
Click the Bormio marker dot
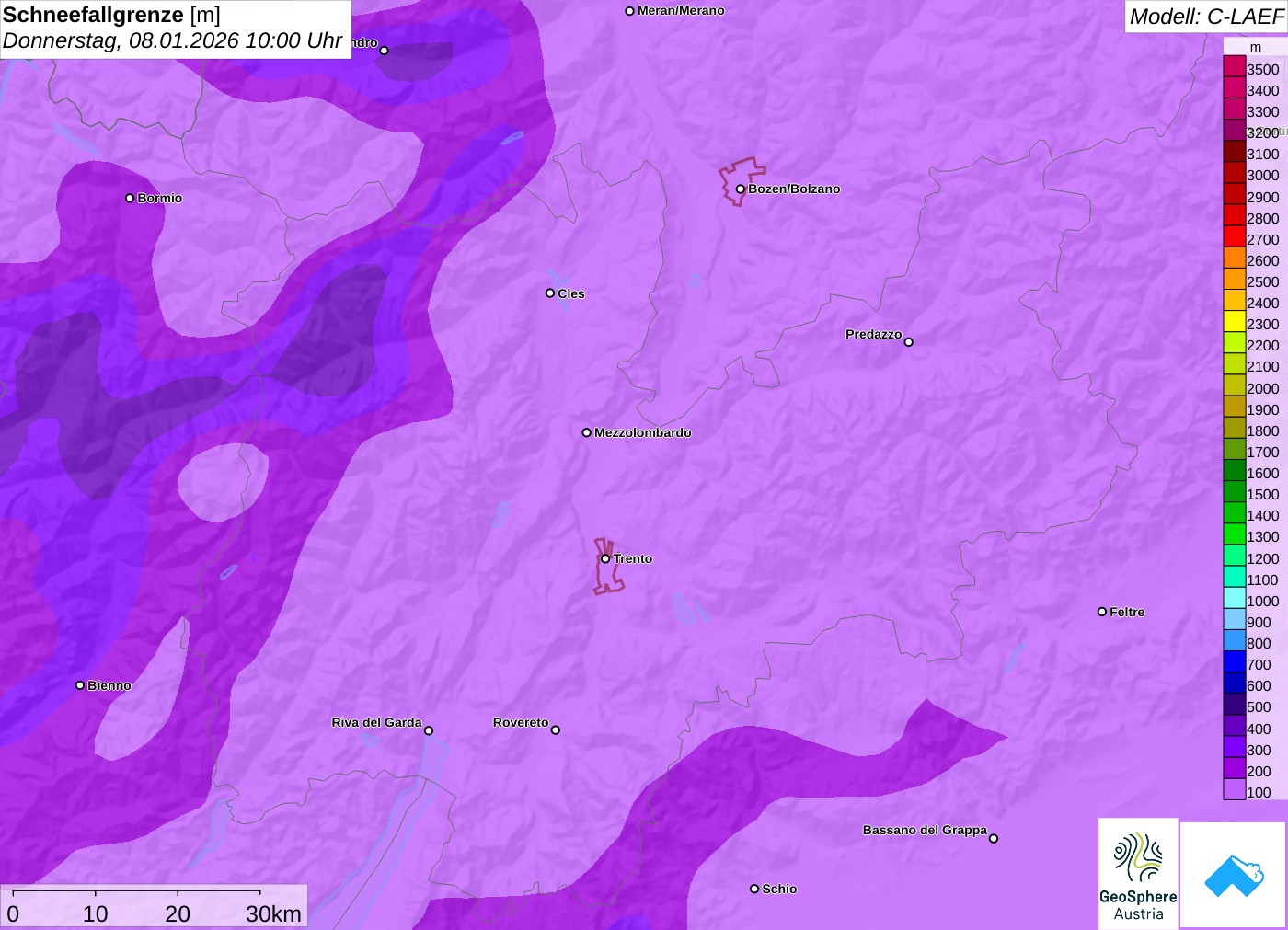(x=130, y=198)
